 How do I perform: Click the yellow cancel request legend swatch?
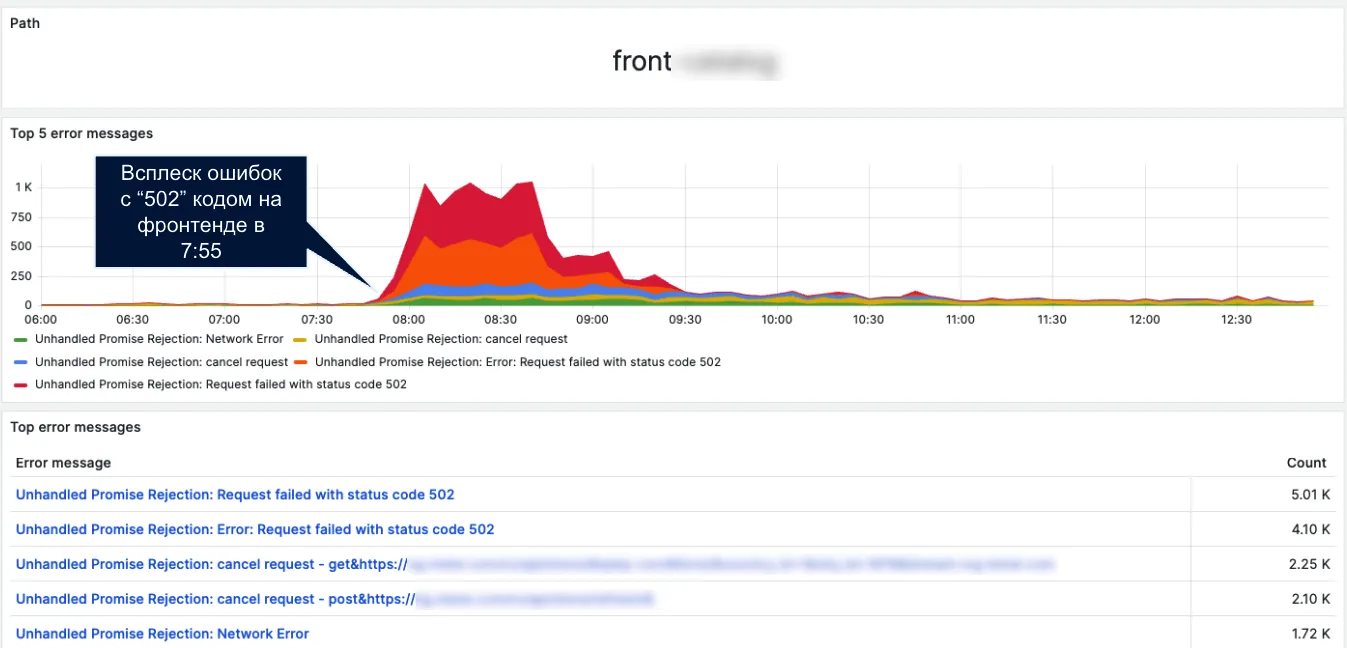pyautogui.click(x=301, y=340)
